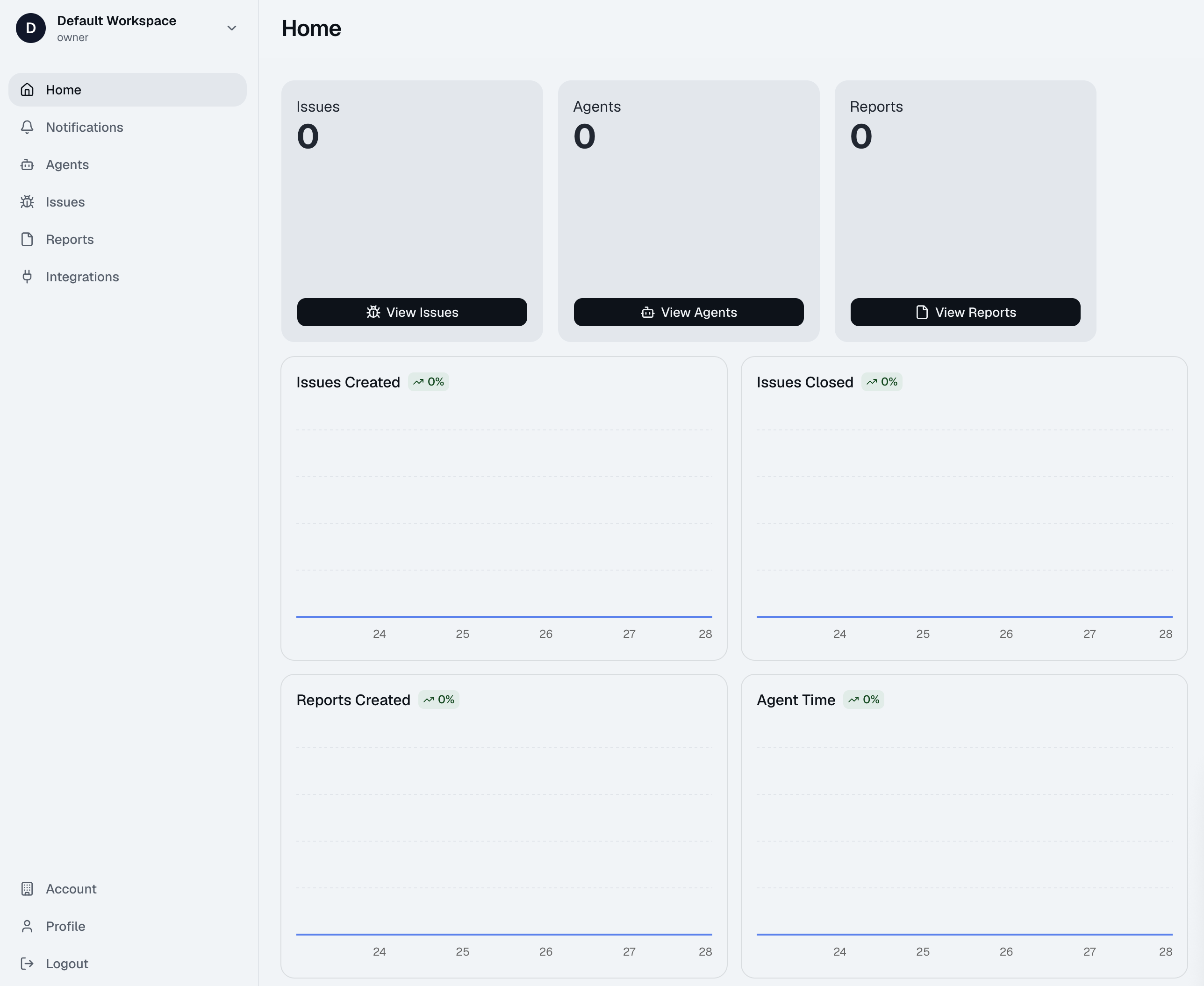Click the Reports card title label
The width and height of the screenshot is (1204, 986).
tap(876, 107)
